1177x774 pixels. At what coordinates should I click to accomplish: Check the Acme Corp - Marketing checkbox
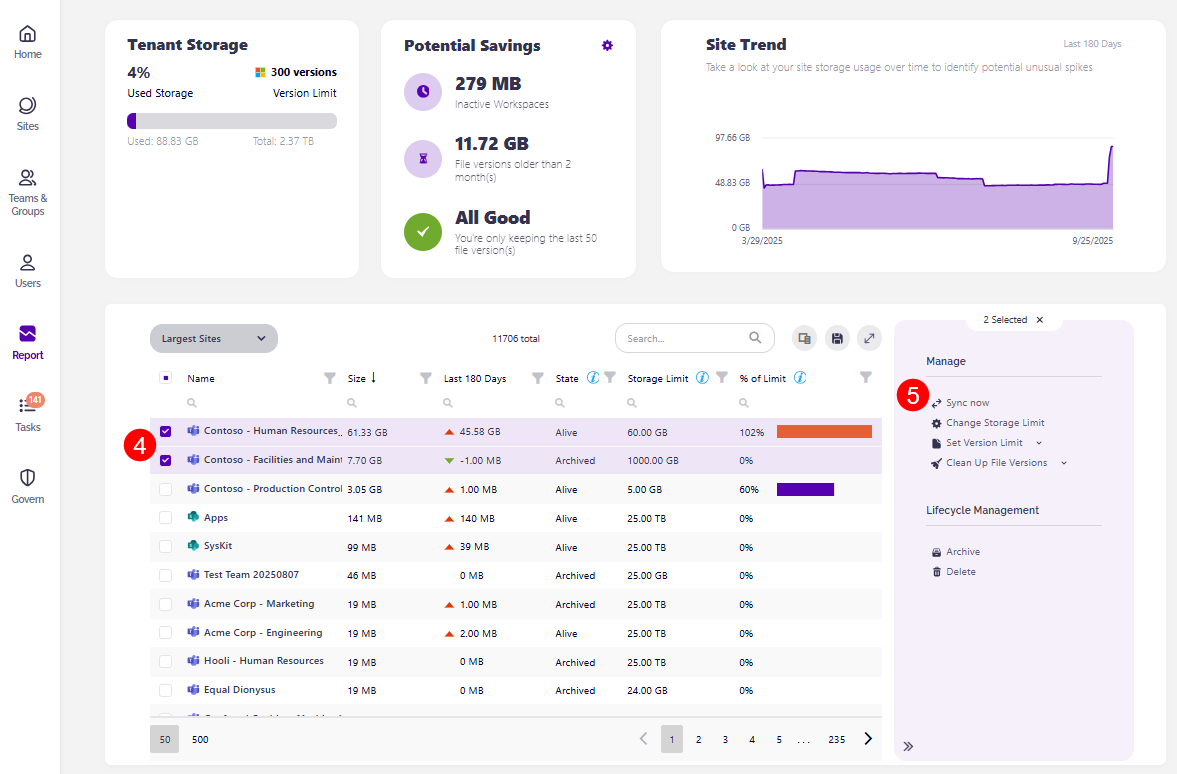click(x=164, y=604)
